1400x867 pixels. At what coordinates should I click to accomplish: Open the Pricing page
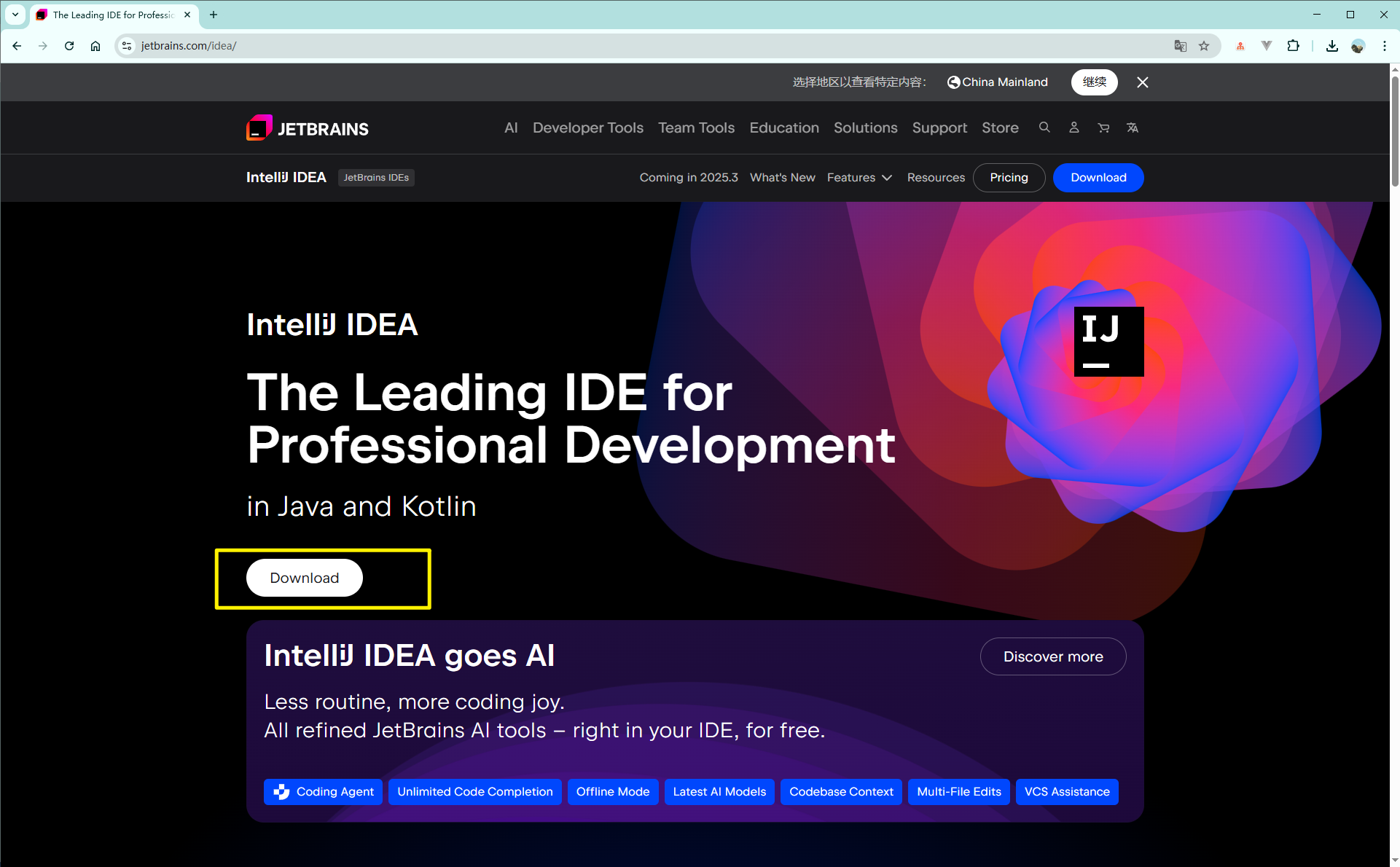[x=1009, y=177]
